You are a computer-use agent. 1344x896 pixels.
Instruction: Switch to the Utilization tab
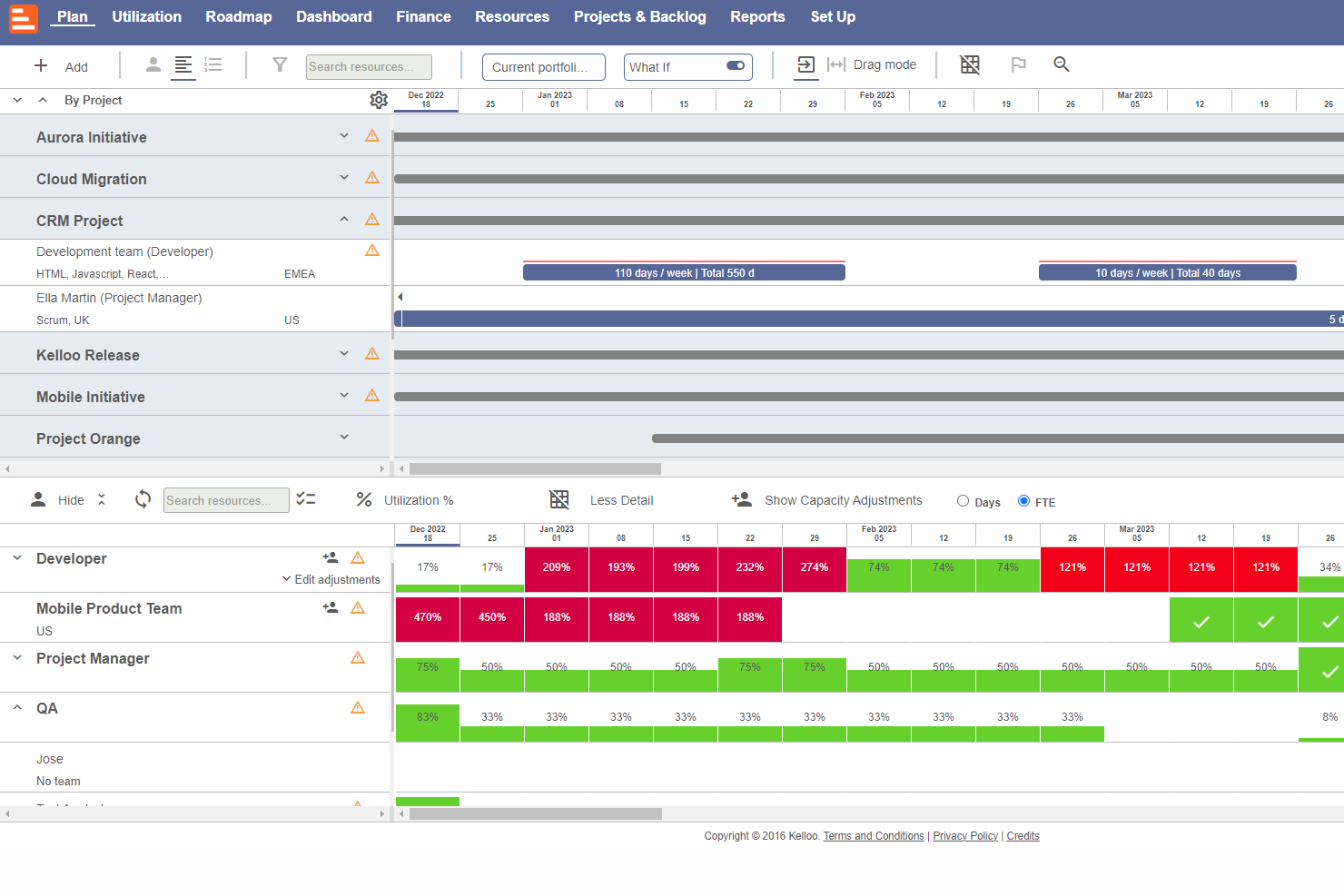click(146, 16)
